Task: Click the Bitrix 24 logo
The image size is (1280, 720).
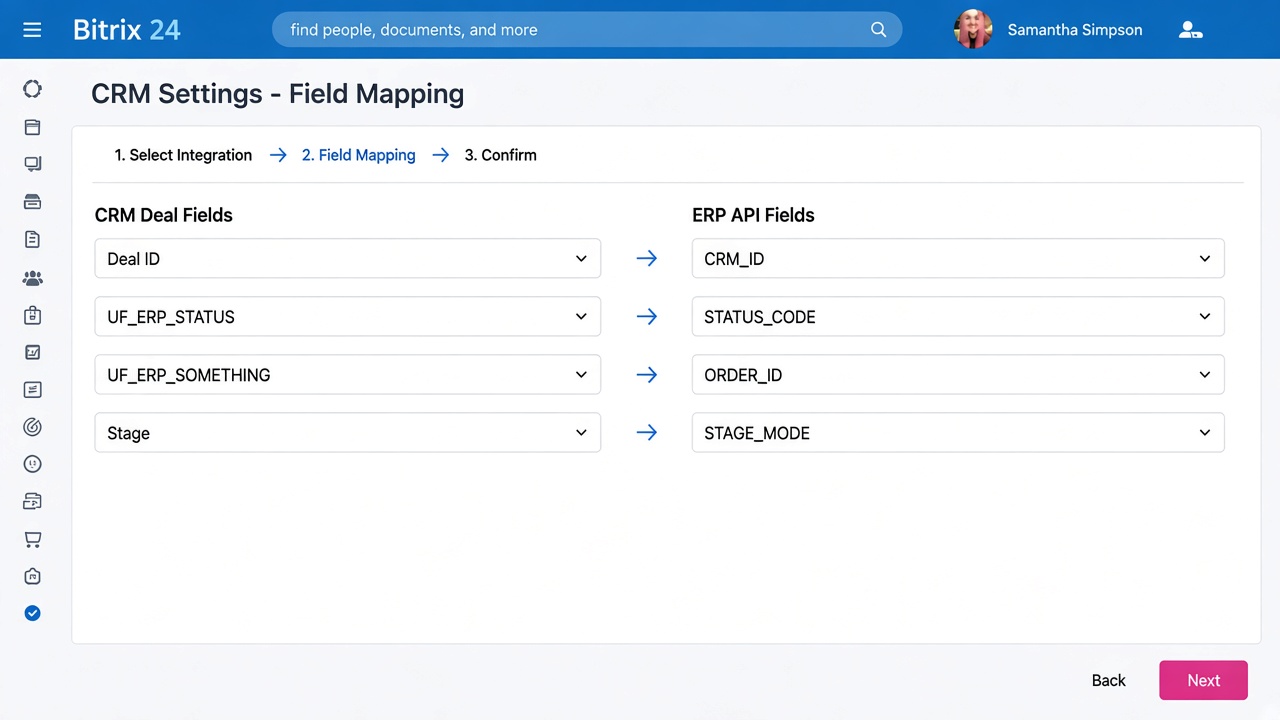Action: [x=127, y=30]
